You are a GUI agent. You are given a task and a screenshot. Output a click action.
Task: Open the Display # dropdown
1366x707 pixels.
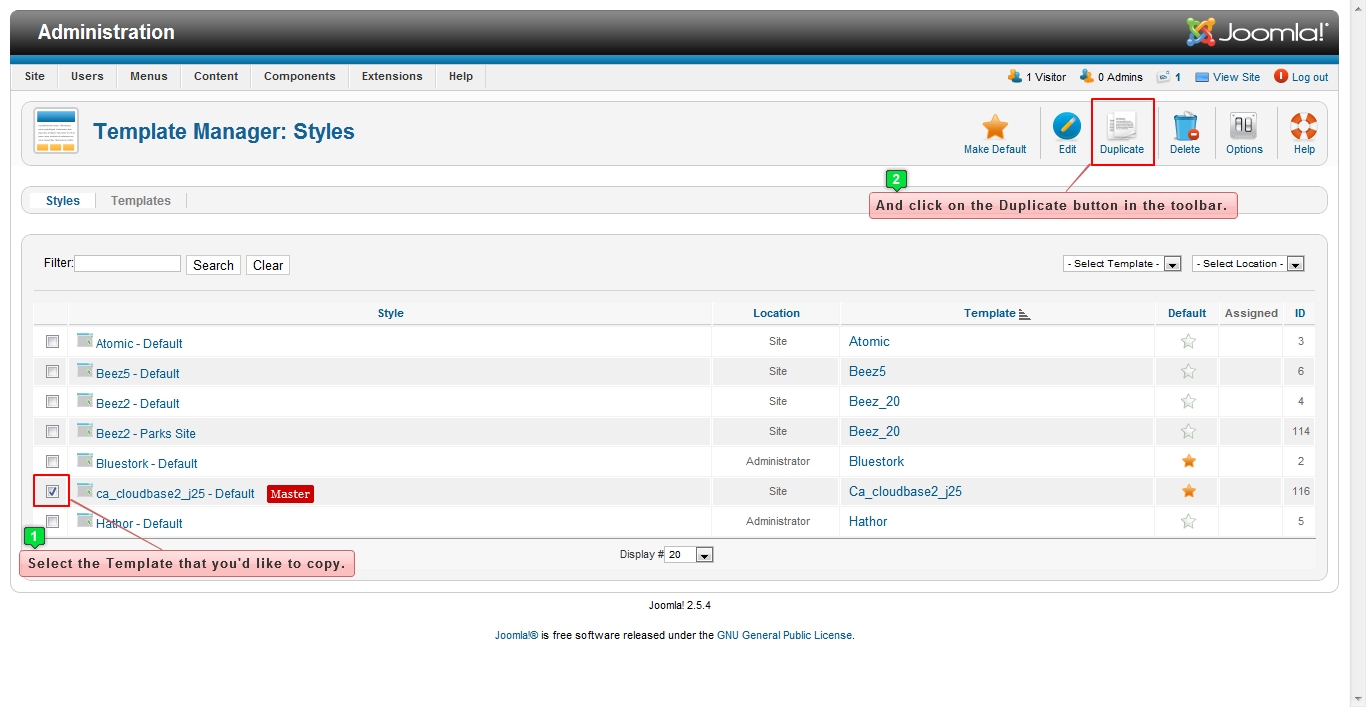[690, 555]
